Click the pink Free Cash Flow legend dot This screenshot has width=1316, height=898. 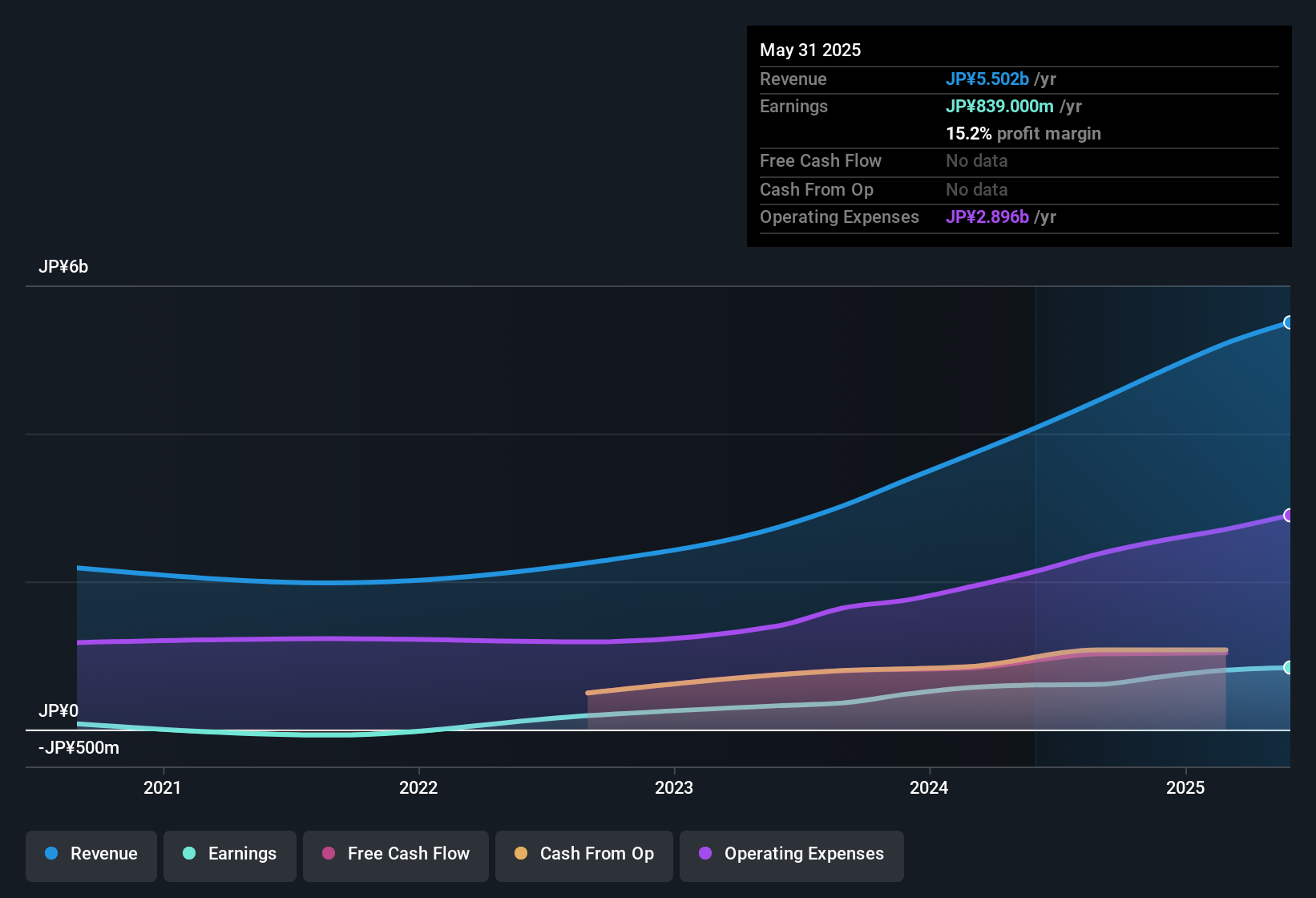tap(329, 853)
